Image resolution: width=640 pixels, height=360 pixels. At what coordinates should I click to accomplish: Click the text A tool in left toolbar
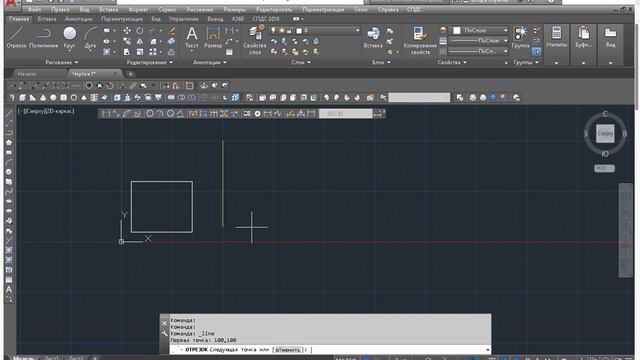(x=9, y=289)
